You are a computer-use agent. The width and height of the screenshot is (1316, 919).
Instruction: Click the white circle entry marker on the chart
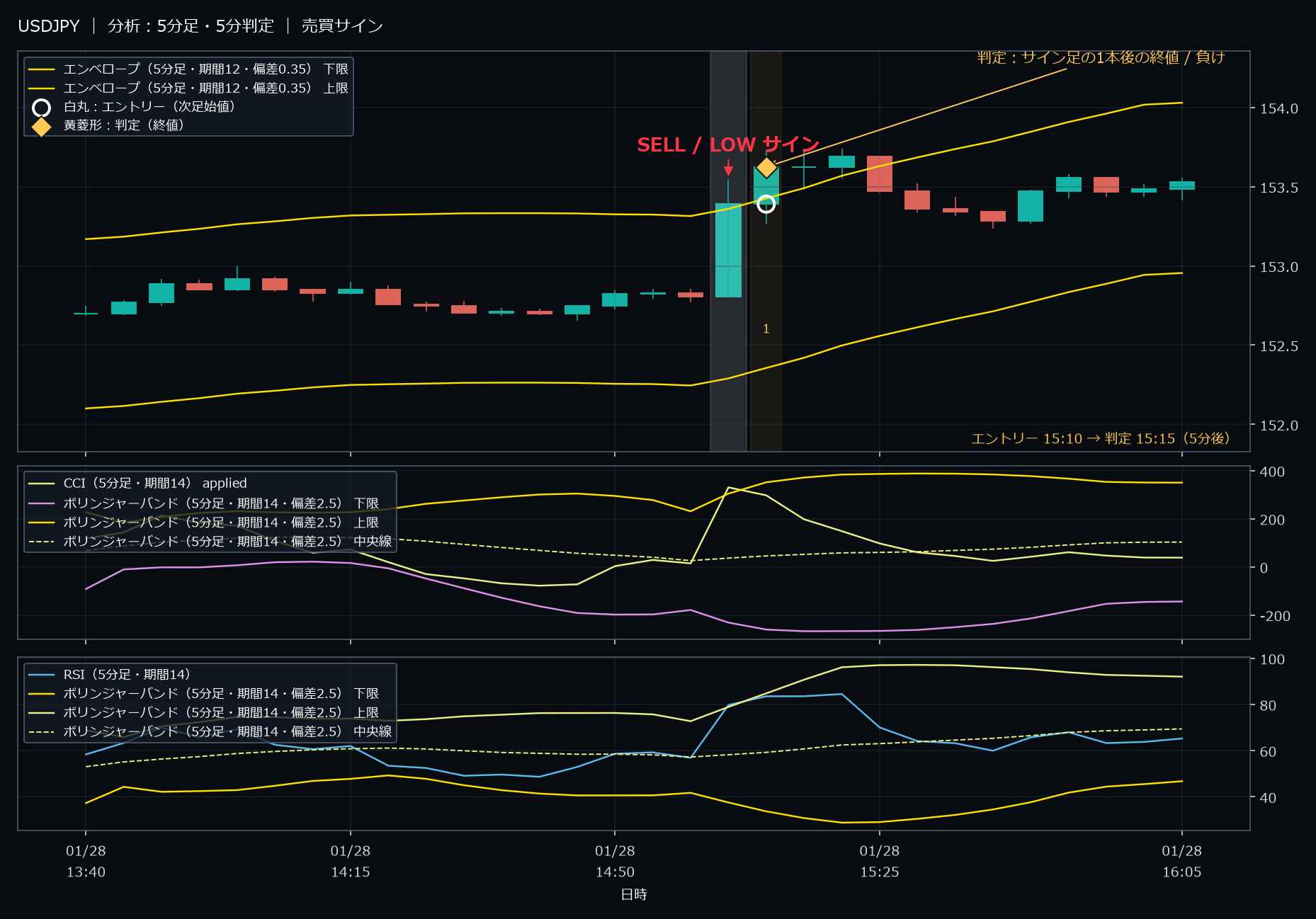click(x=766, y=205)
